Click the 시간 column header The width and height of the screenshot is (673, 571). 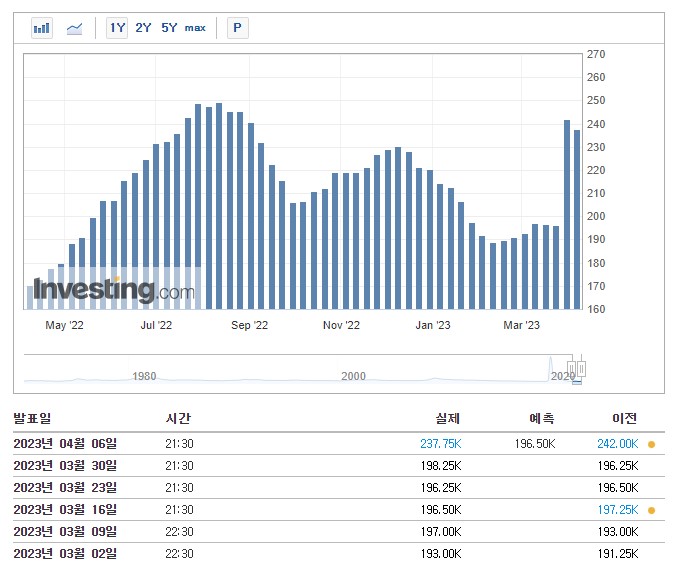pos(178,418)
